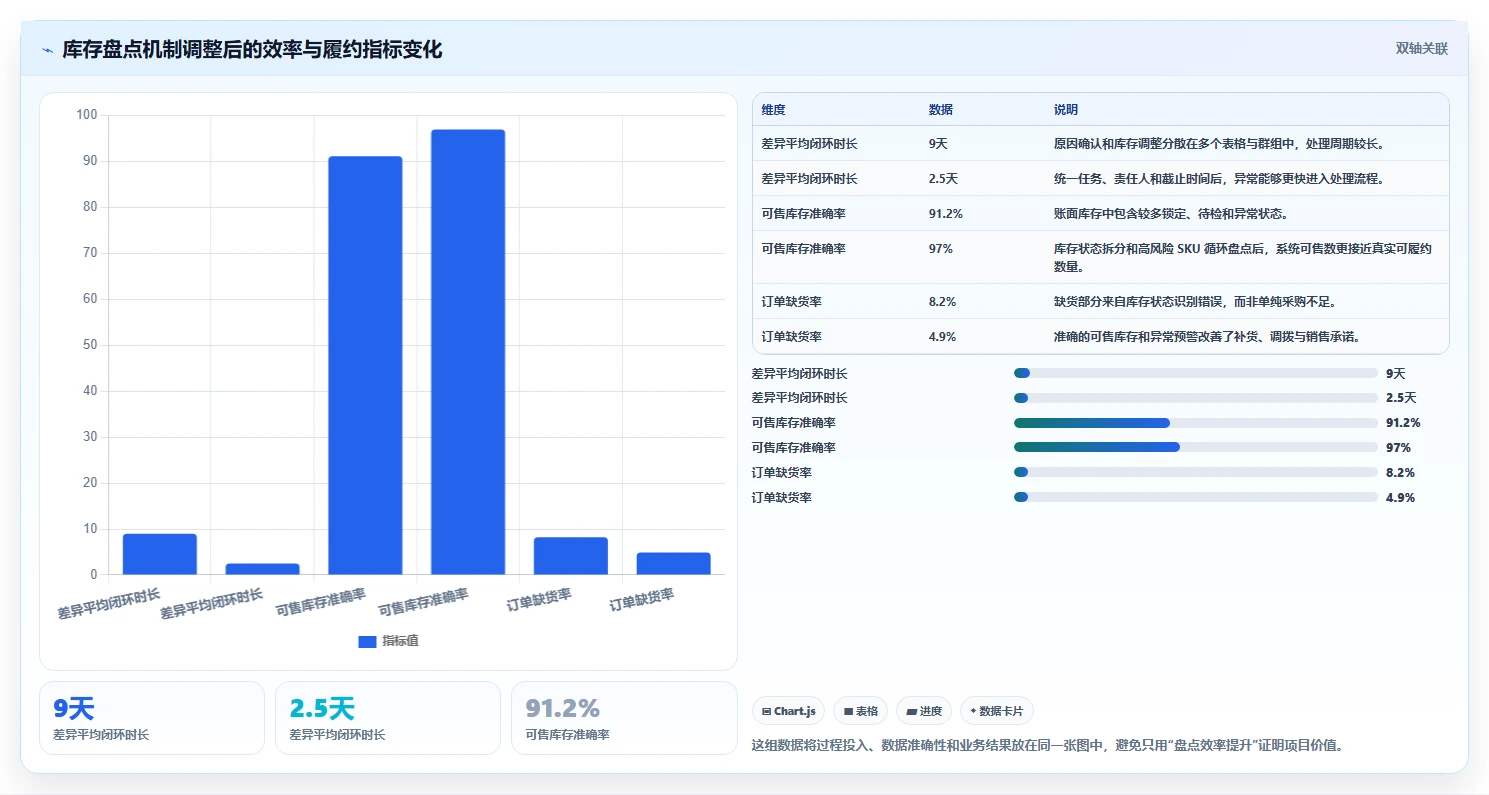Open the 91.2% 可售库存准确率 data card

tap(624, 718)
